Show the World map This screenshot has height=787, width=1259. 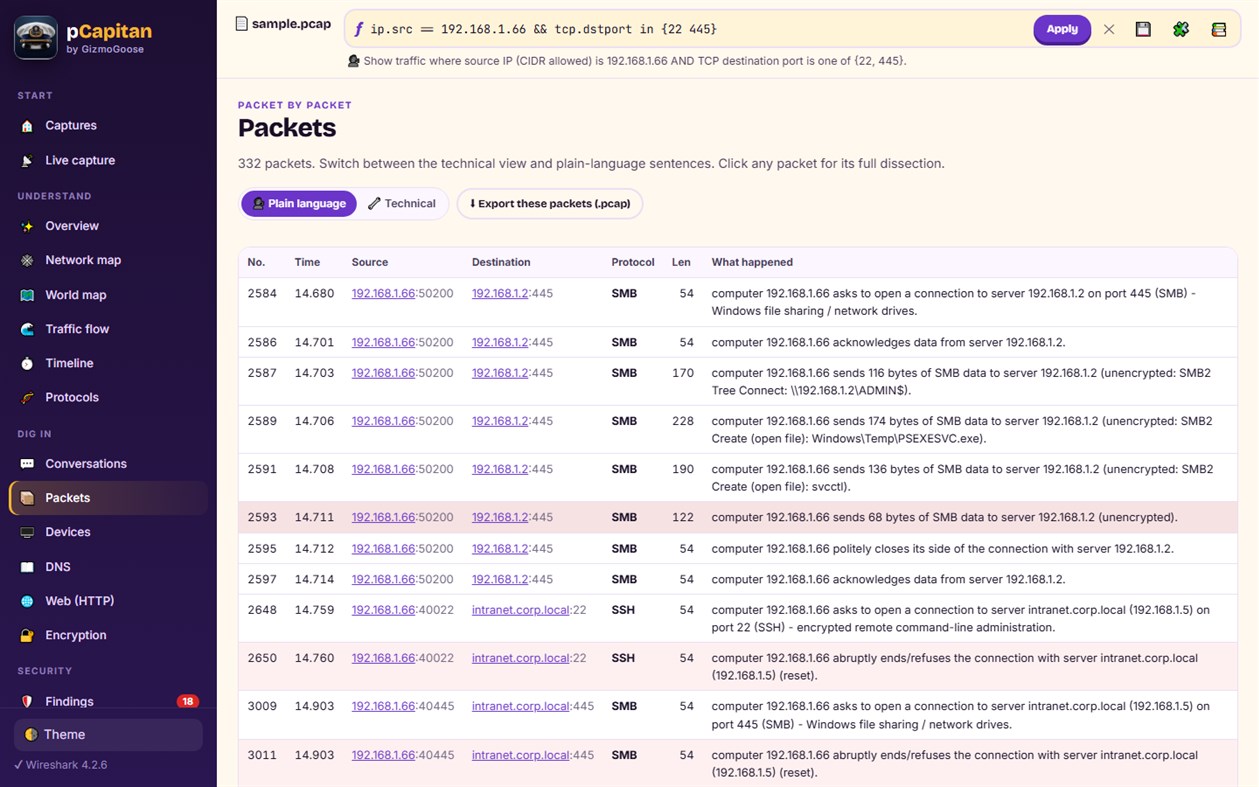[x=108, y=295]
